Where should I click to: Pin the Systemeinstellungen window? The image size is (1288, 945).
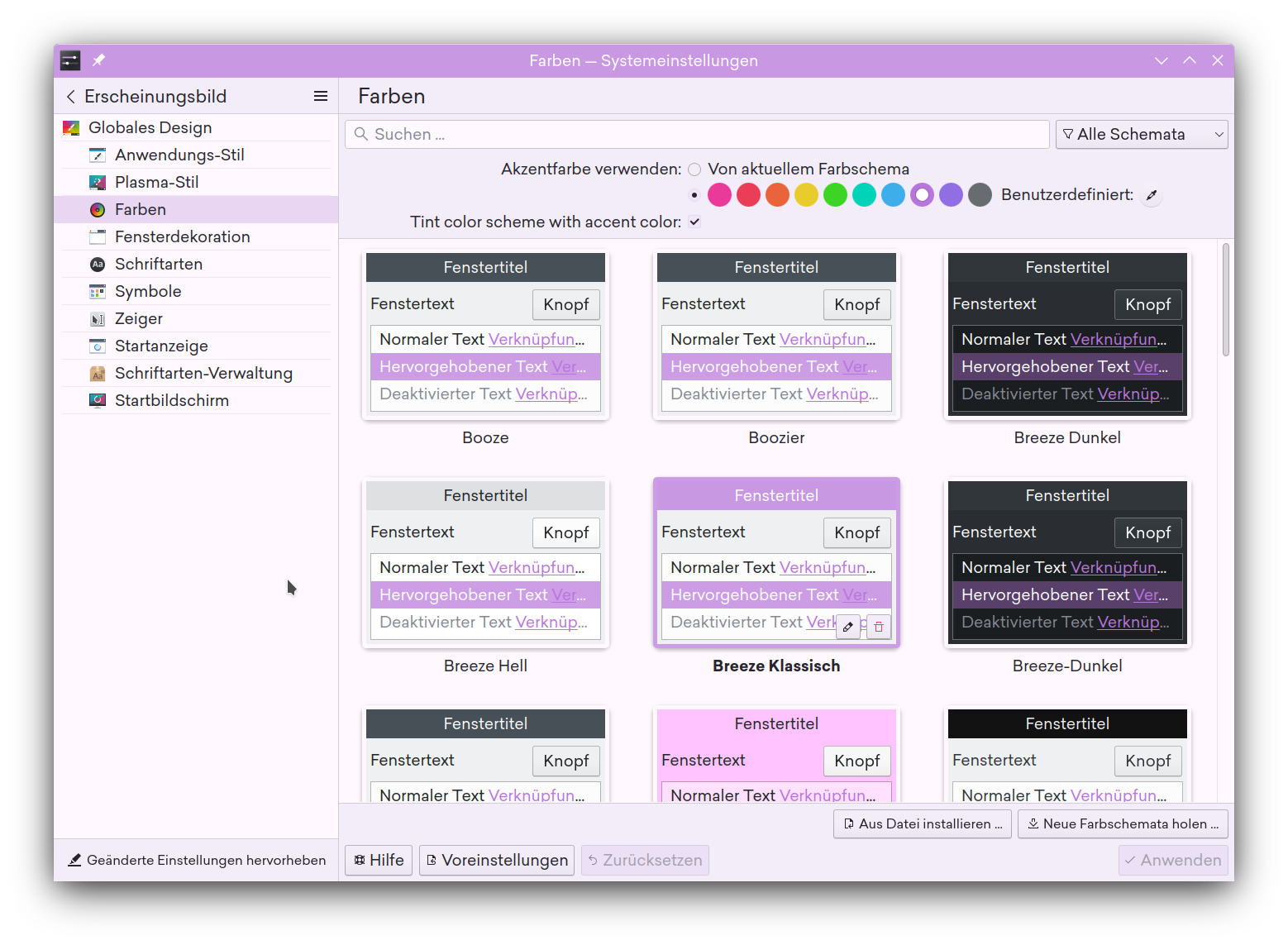[98, 60]
